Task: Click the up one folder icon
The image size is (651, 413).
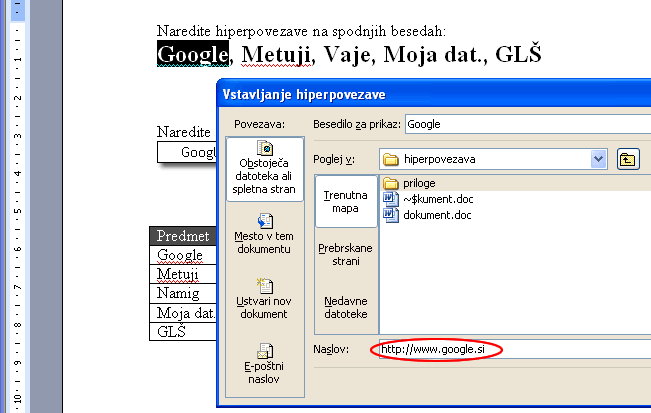Action: (x=628, y=159)
